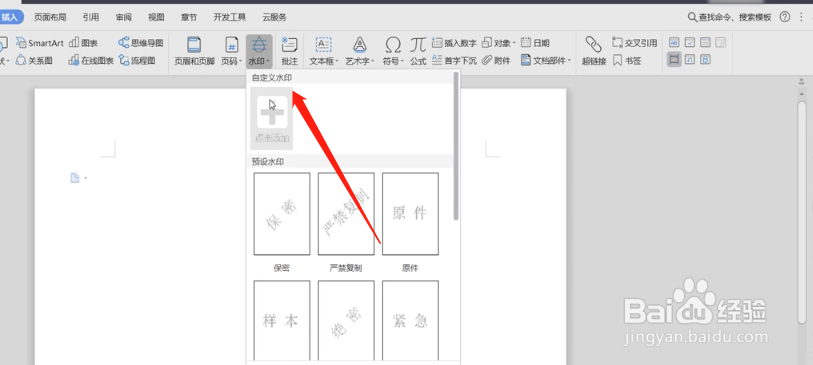Viewport: 813px width, 365px height.
Task: Switch to the 云服务 cloud services tab
Action: pyautogui.click(x=274, y=17)
